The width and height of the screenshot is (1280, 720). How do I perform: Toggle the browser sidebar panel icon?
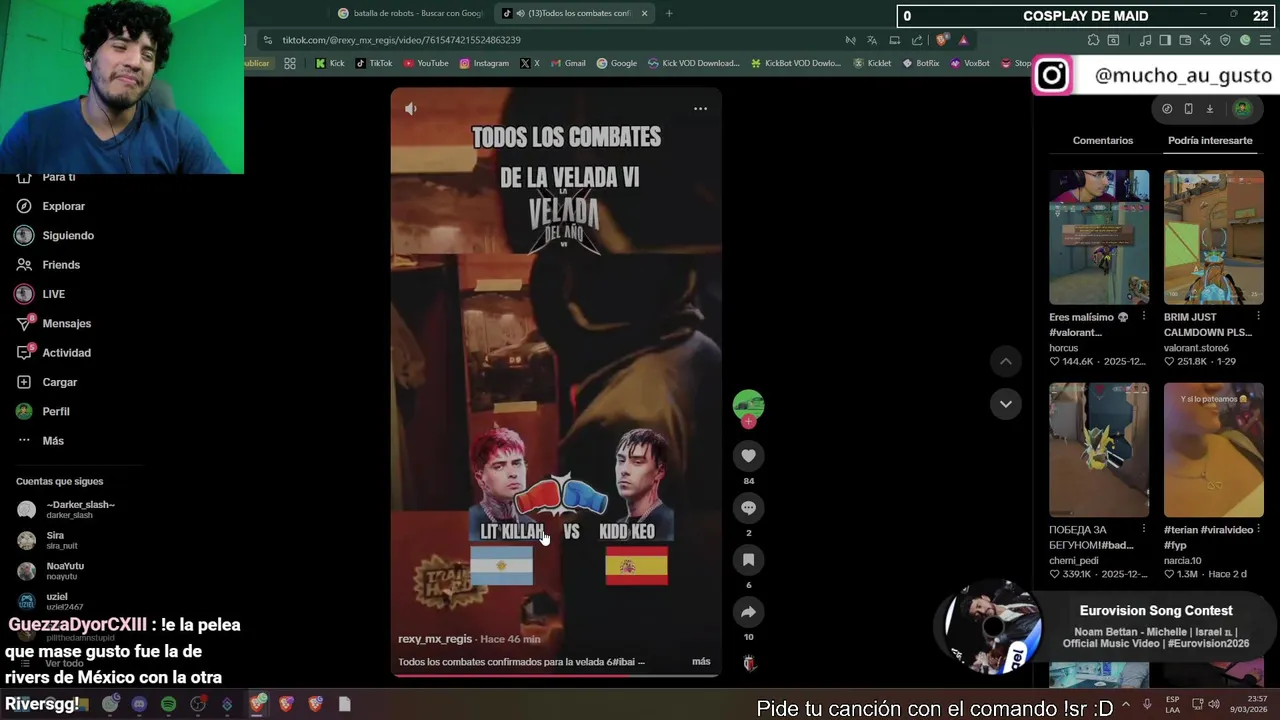1166,40
